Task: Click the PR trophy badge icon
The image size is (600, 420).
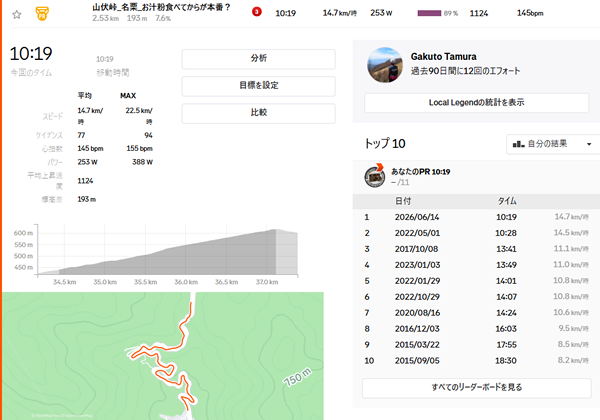Action: 42,14
